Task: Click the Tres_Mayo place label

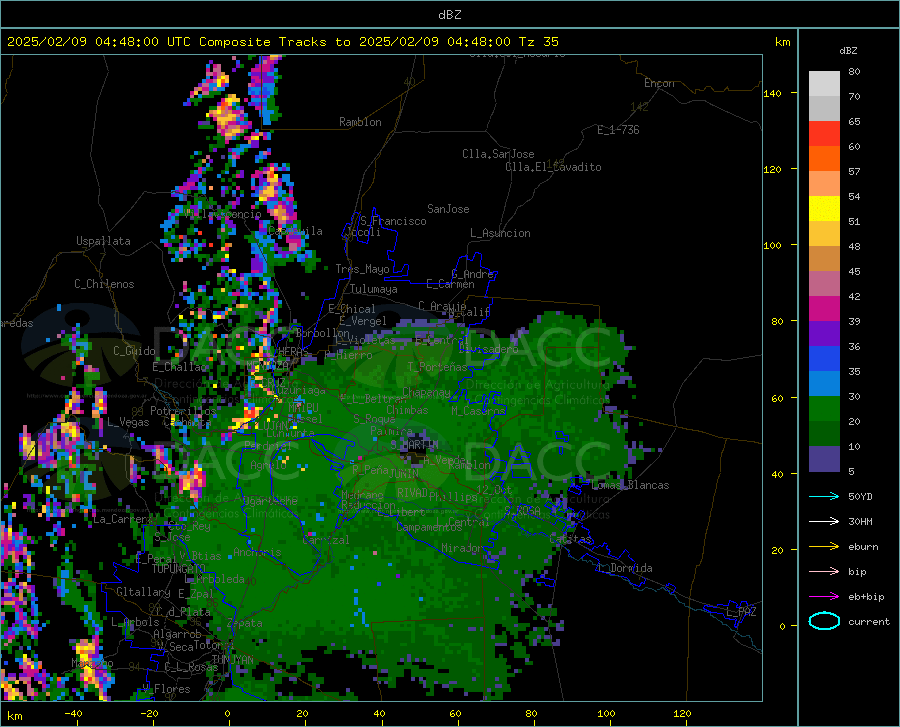Action: point(362,269)
